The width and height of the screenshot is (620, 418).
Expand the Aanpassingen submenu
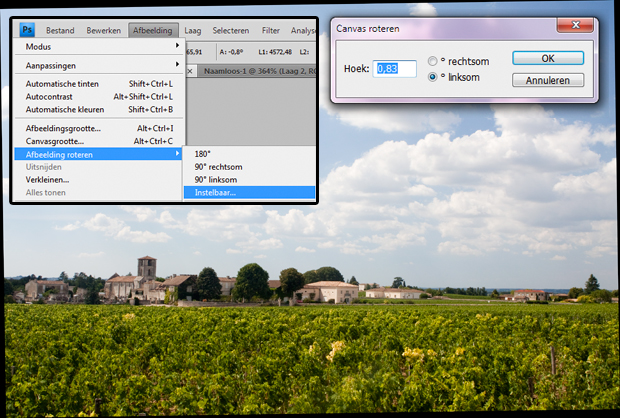(99, 65)
